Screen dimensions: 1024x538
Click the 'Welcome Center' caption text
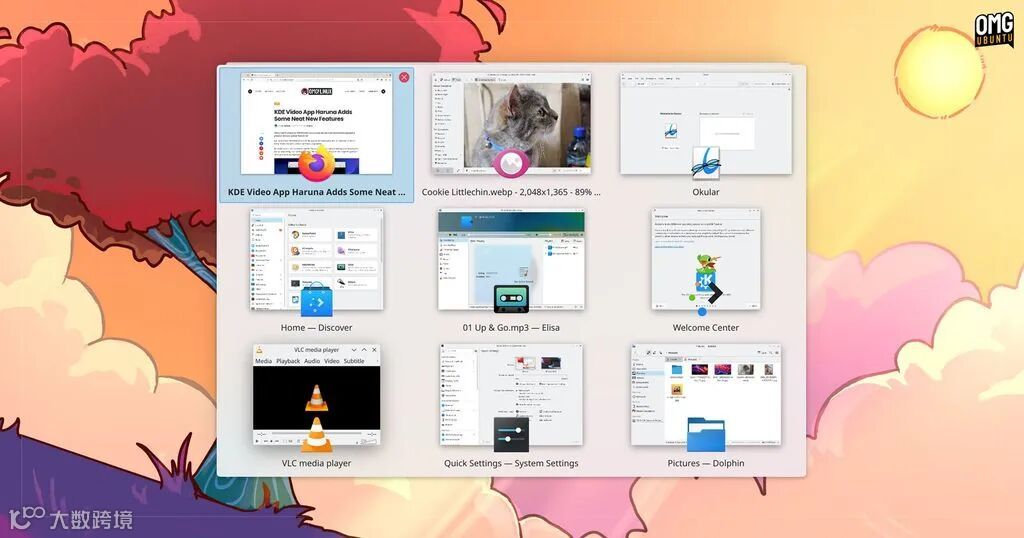pyautogui.click(x=706, y=328)
